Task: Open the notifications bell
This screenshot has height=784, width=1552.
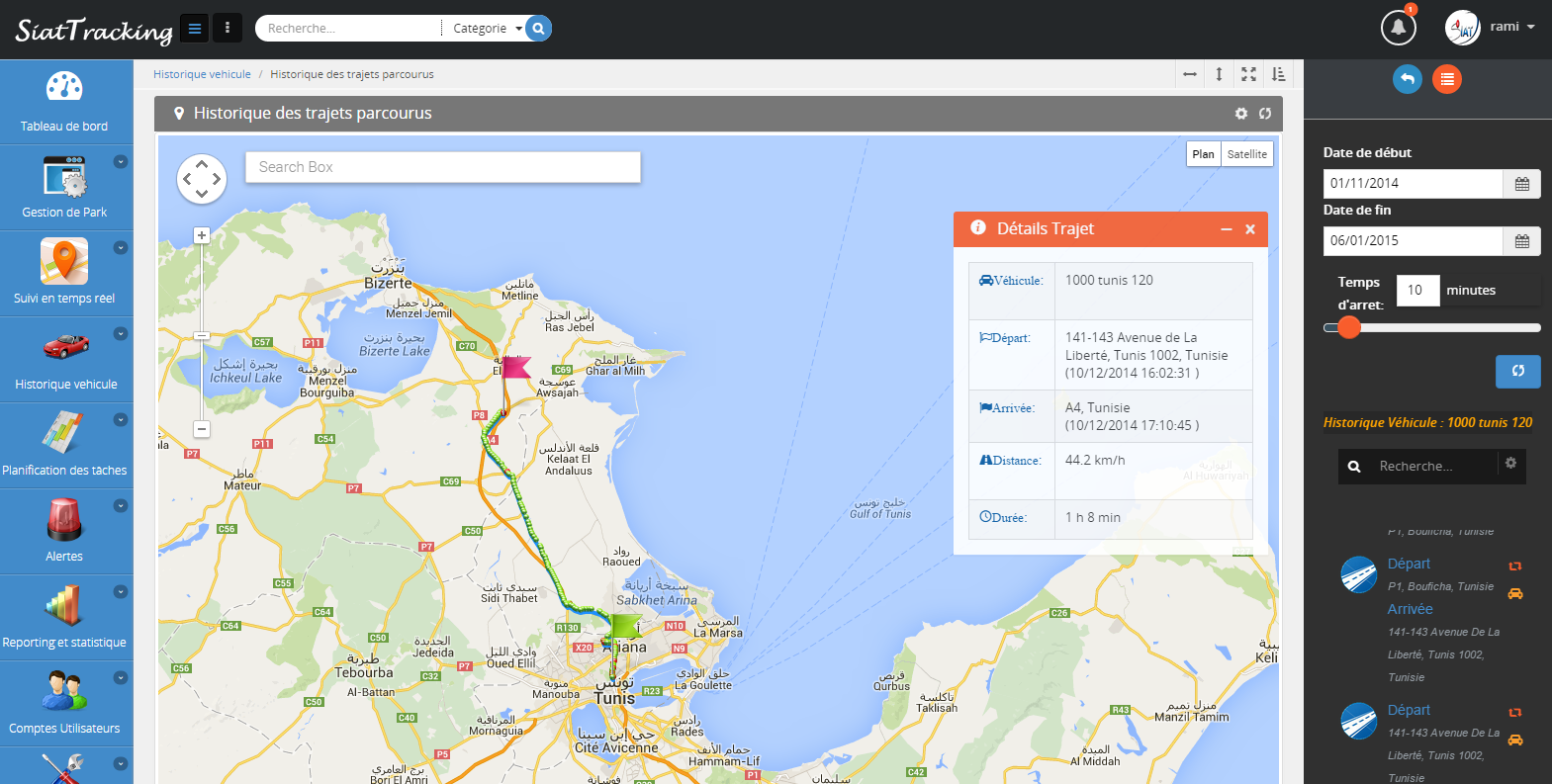Action: (1398, 28)
